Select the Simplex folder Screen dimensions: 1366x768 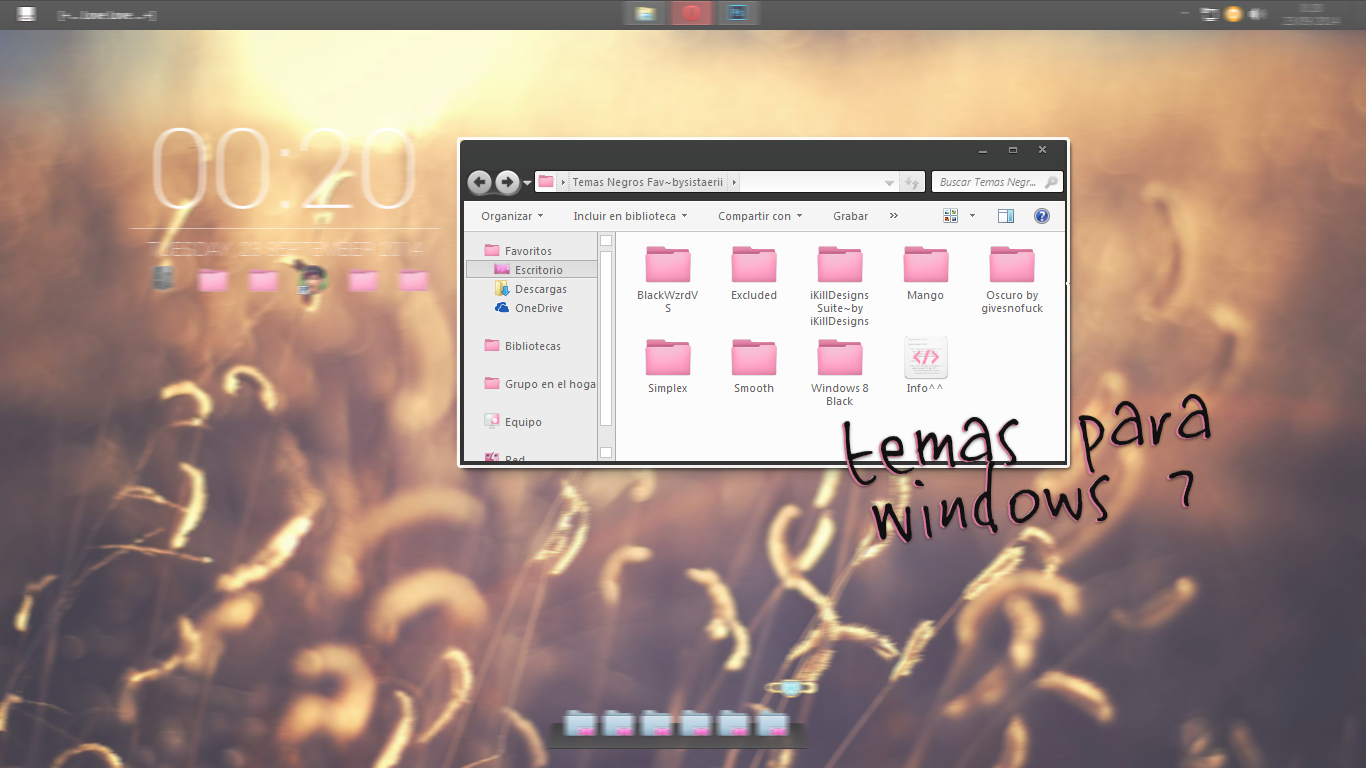668,366
